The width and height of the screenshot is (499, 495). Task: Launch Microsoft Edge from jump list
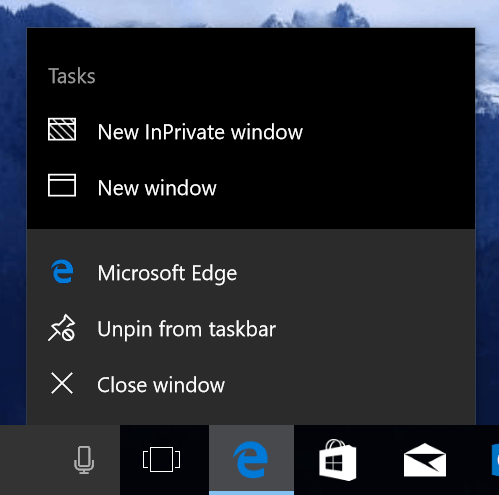coord(251,273)
